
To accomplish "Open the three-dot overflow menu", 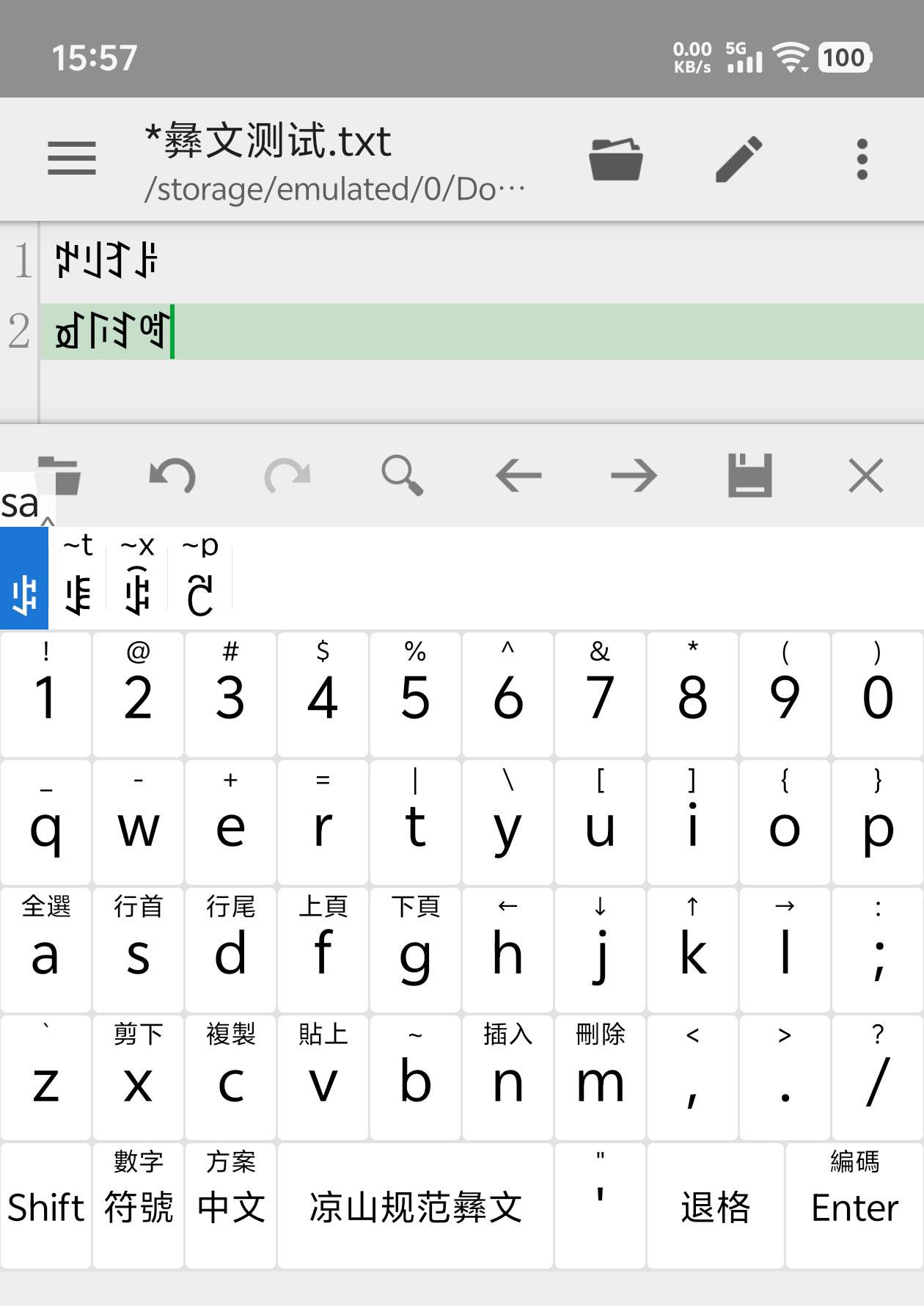I will click(862, 158).
